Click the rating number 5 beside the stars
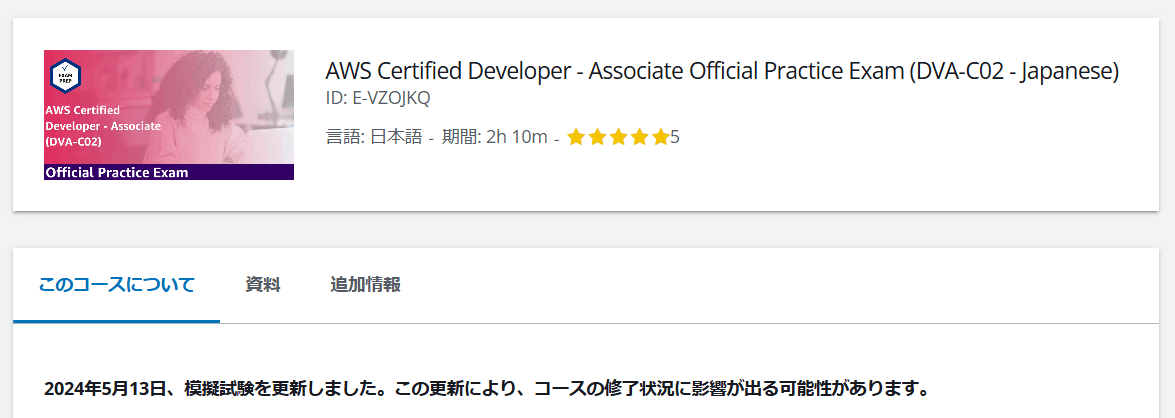The image size is (1175, 418). click(x=674, y=137)
